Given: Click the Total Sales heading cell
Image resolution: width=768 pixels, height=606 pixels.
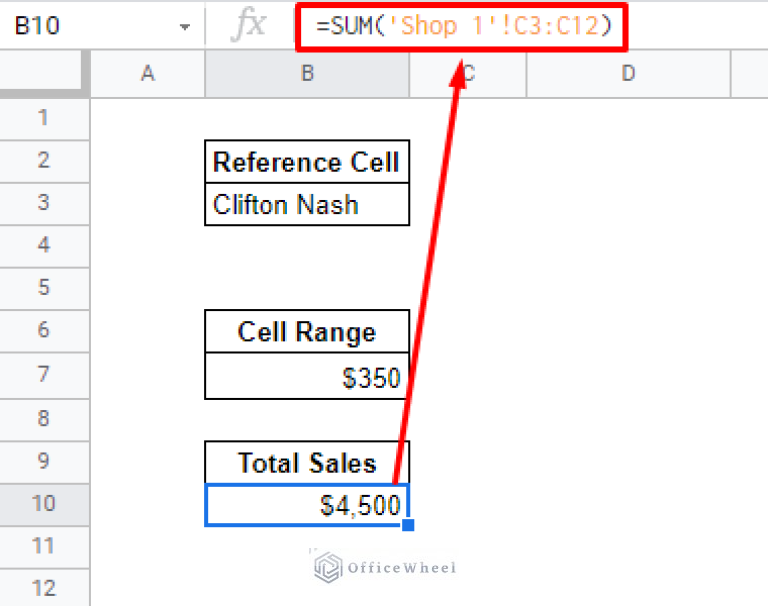Looking at the screenshot, I should tap(306, 462).
